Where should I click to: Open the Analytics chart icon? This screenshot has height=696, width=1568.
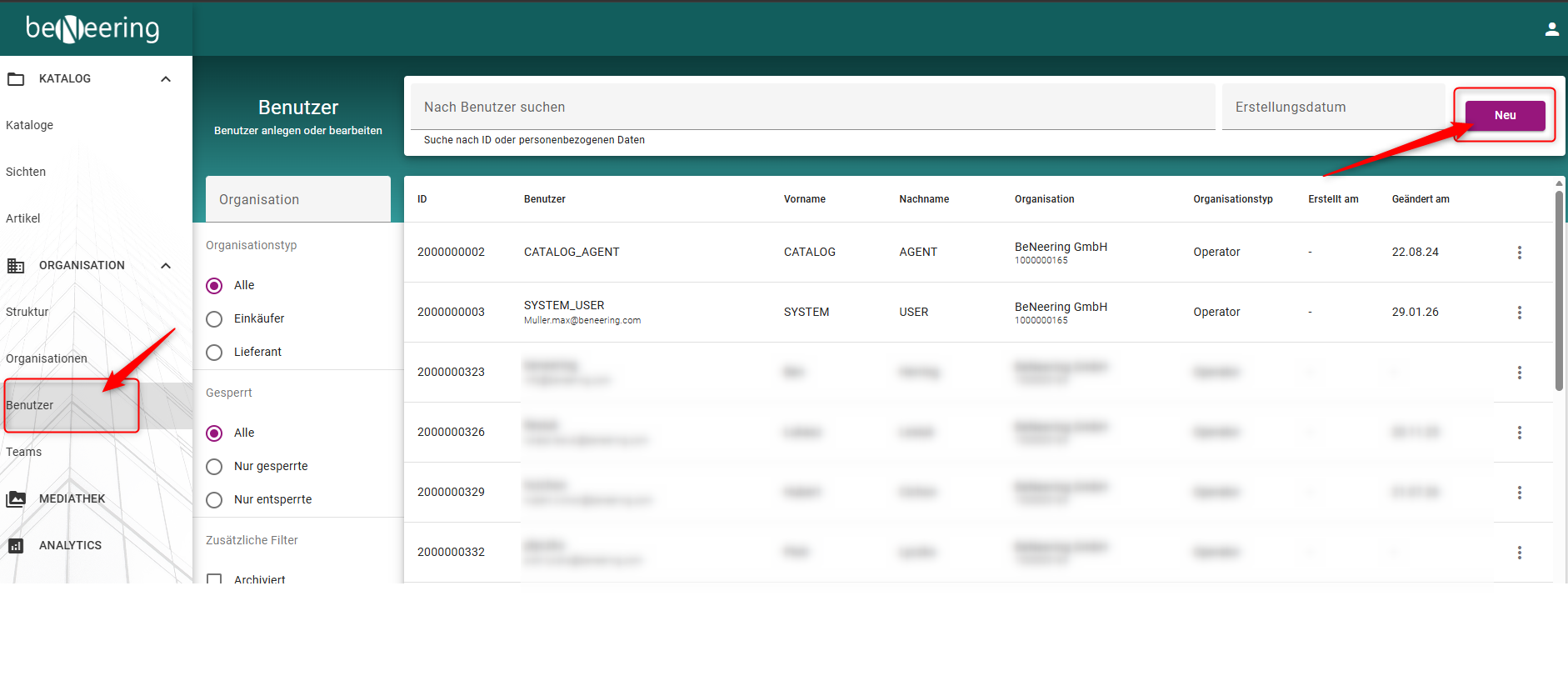16,546
